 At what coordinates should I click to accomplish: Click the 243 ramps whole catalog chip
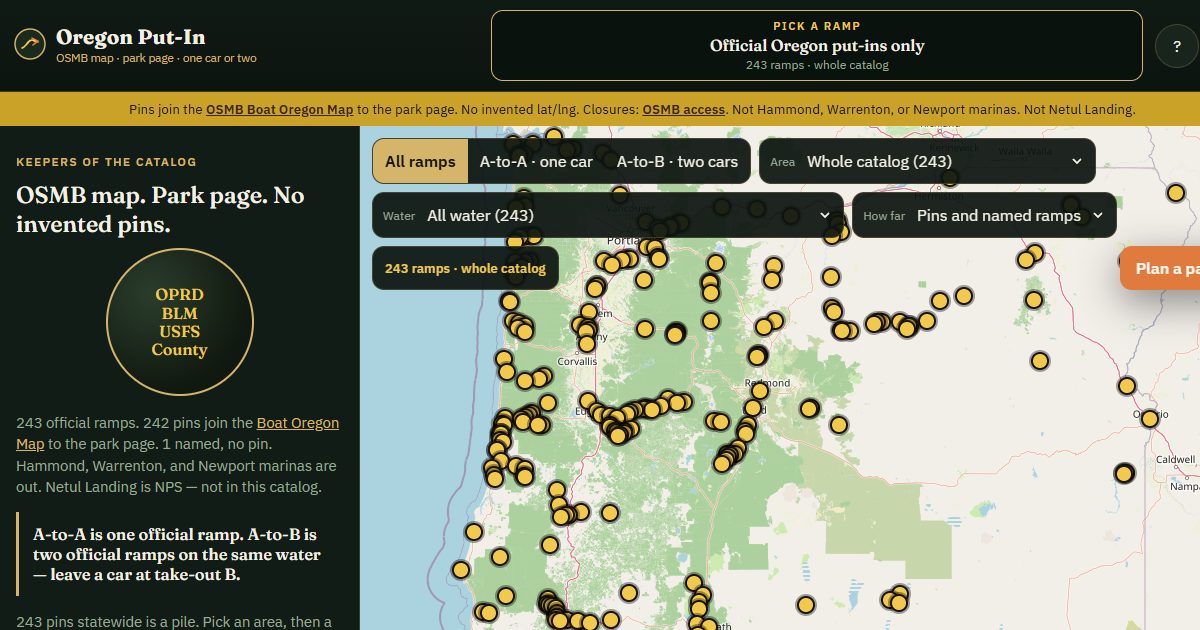pyautogui.click(x=465, y=269)
